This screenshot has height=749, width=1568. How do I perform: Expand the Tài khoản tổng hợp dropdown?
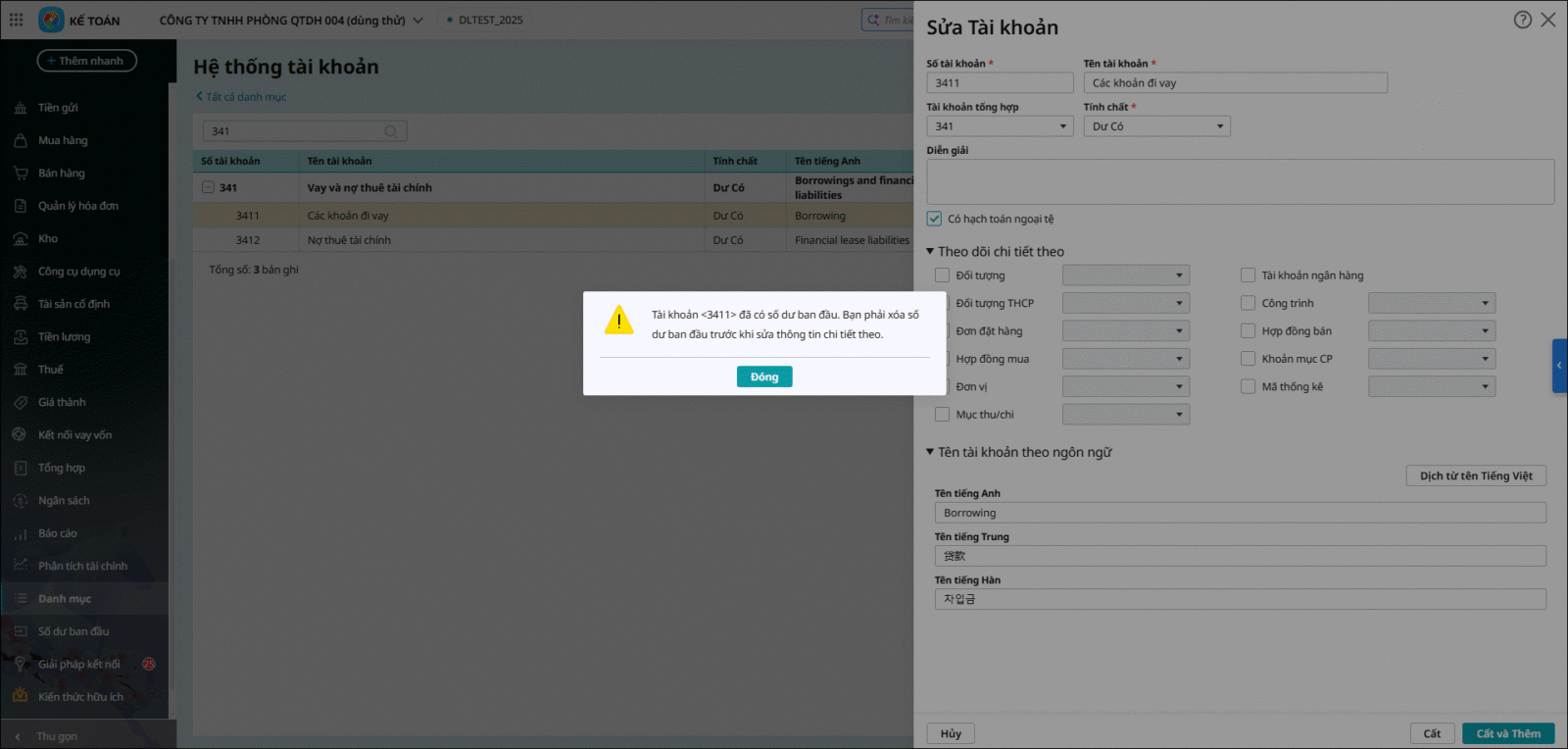pos(1063,126)
